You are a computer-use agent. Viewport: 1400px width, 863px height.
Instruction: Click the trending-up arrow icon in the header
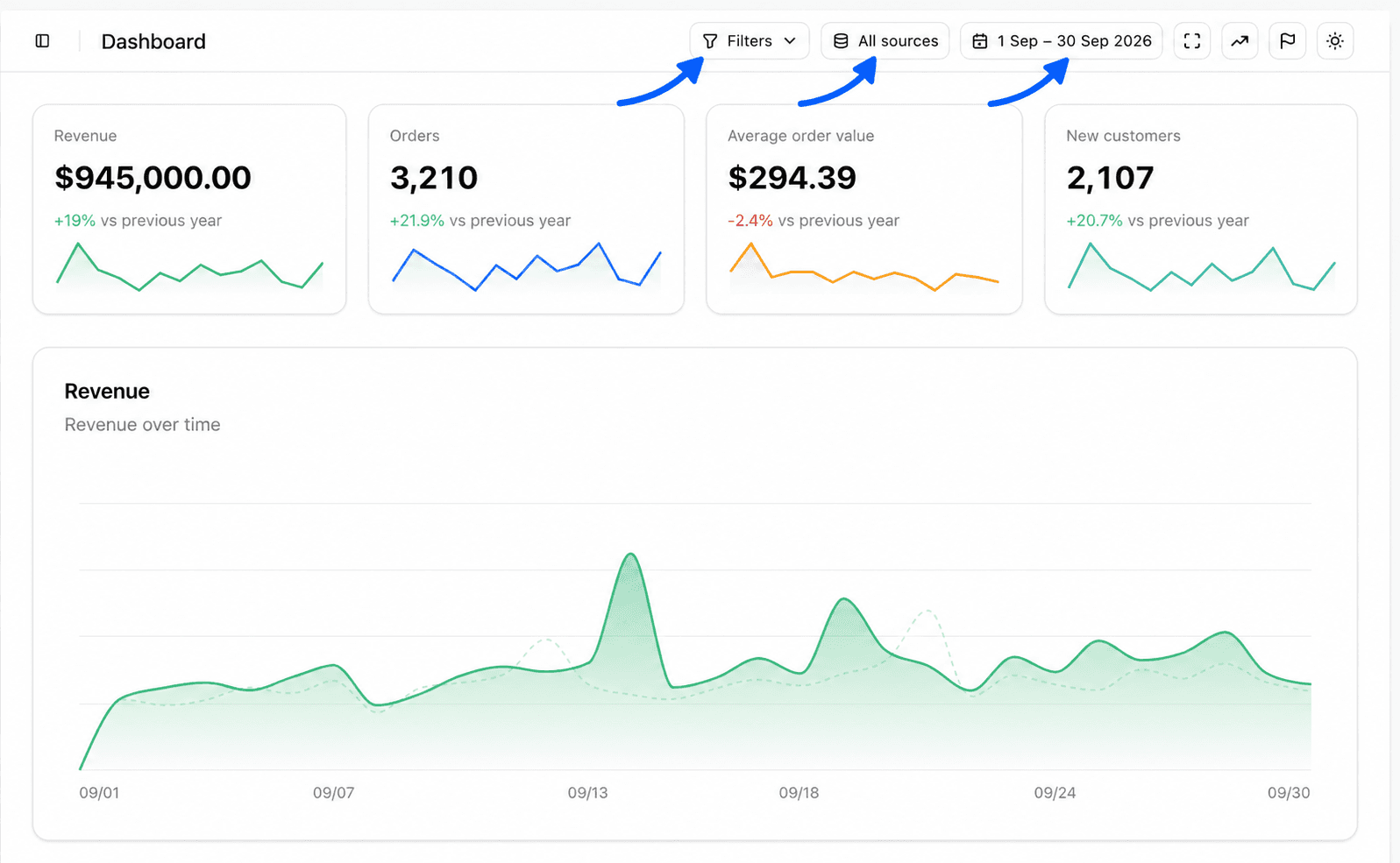[x=1240, y=41]
